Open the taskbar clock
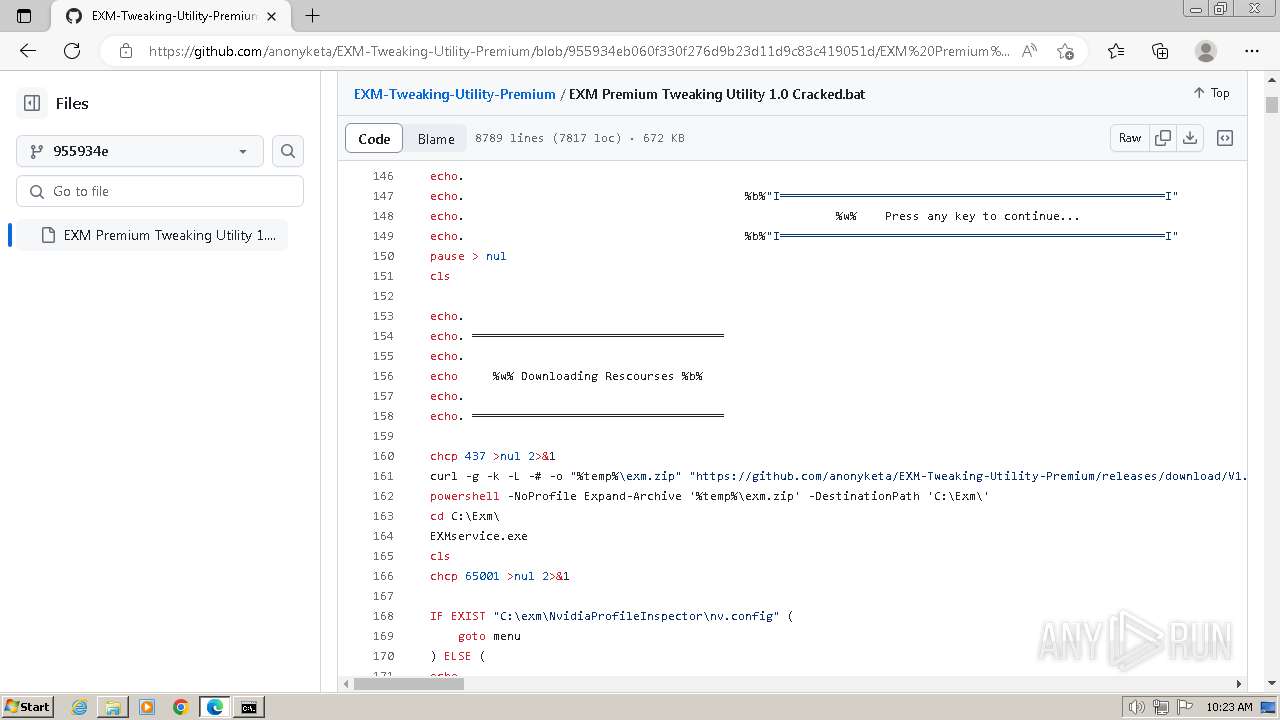This screenshot has height=720, width=1280. pos(1229,707)
